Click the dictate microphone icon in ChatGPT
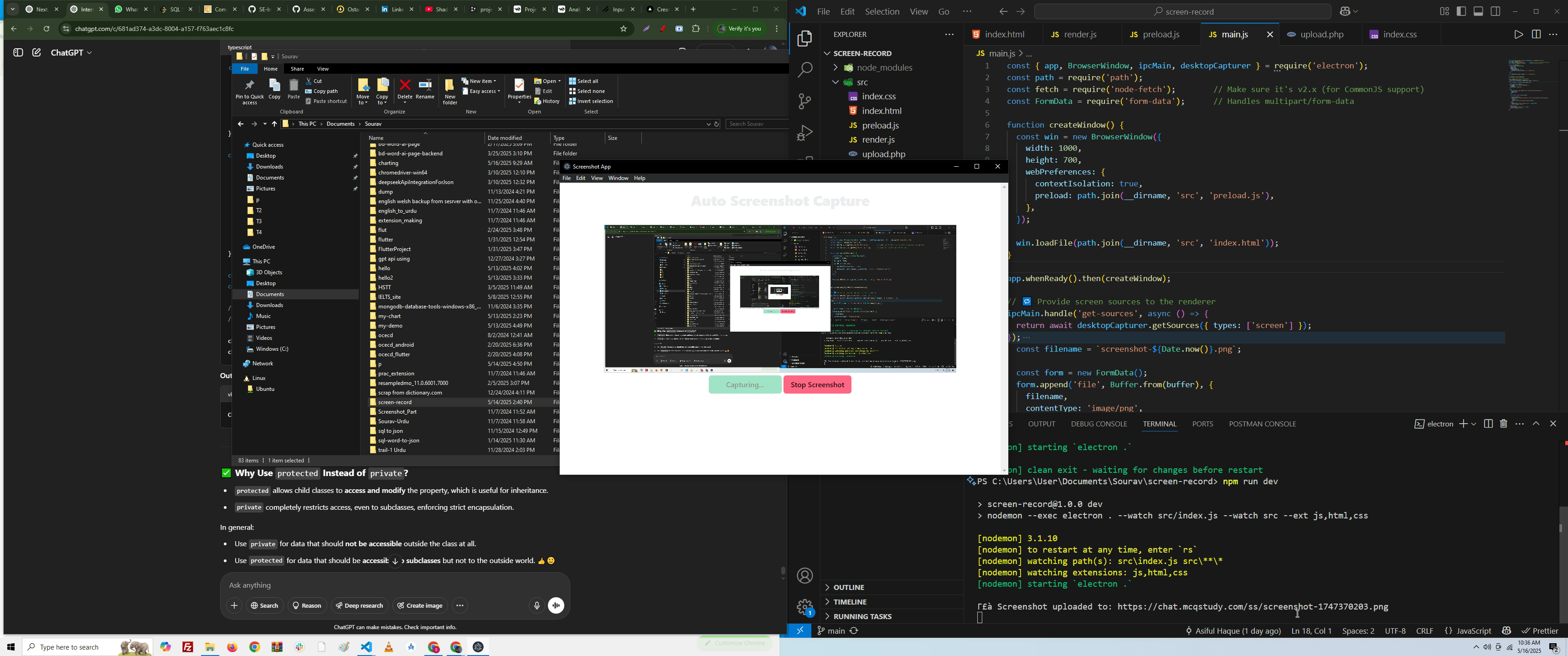This screenshot has height=656, width=1568. [x=536, y=605]
